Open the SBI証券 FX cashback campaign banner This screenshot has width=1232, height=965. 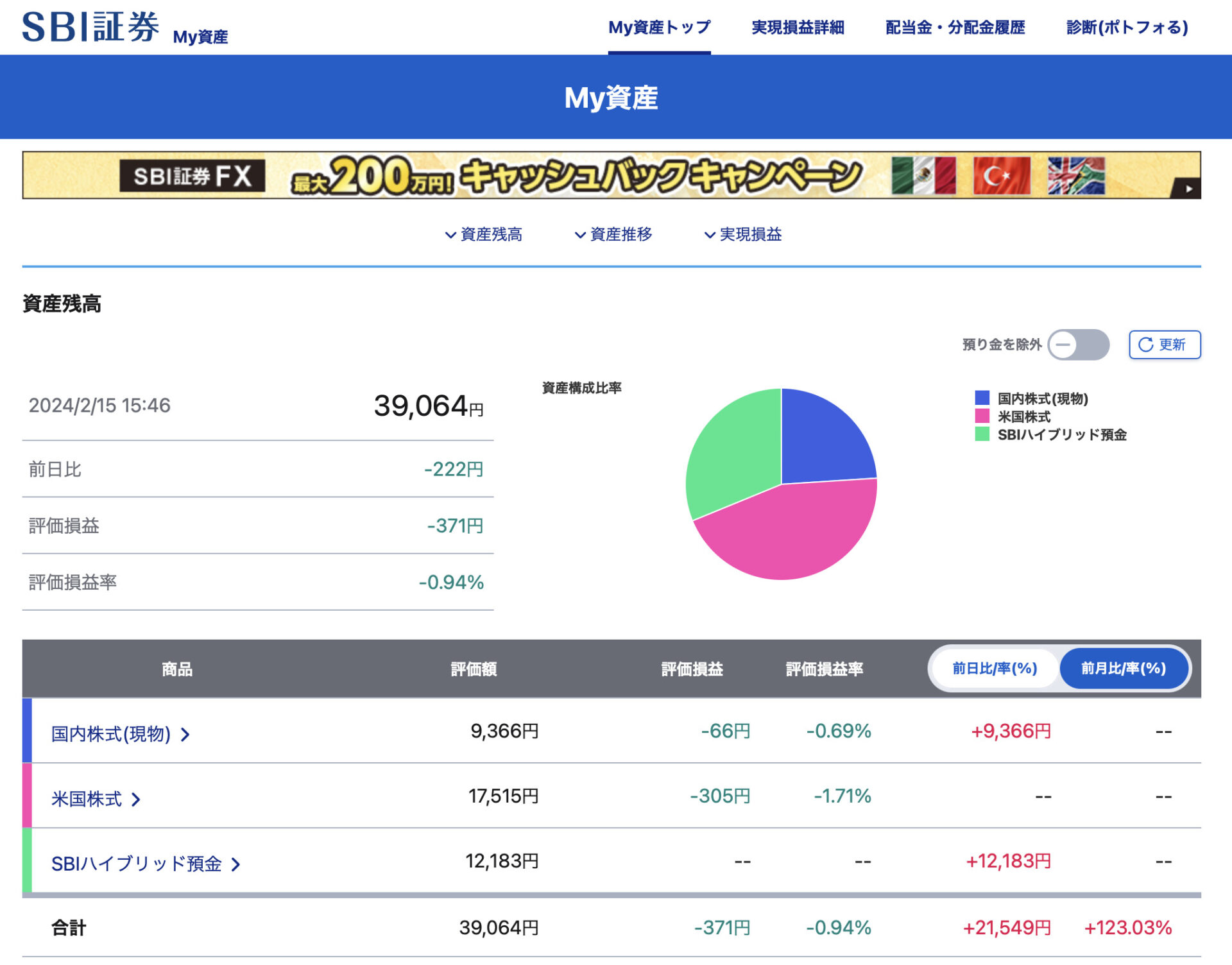(x=612, y=175)
